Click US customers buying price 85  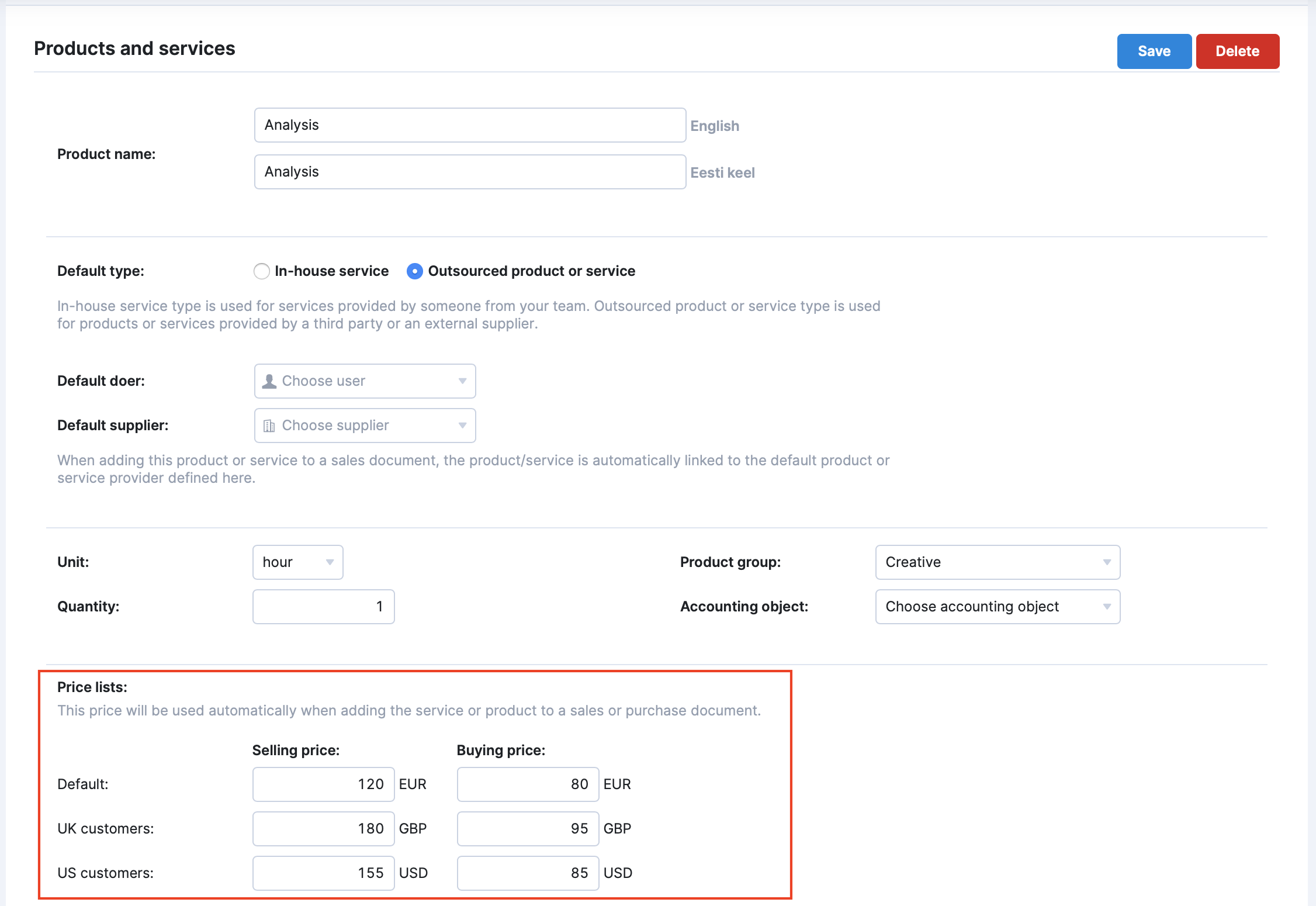(x=528, y=873)
